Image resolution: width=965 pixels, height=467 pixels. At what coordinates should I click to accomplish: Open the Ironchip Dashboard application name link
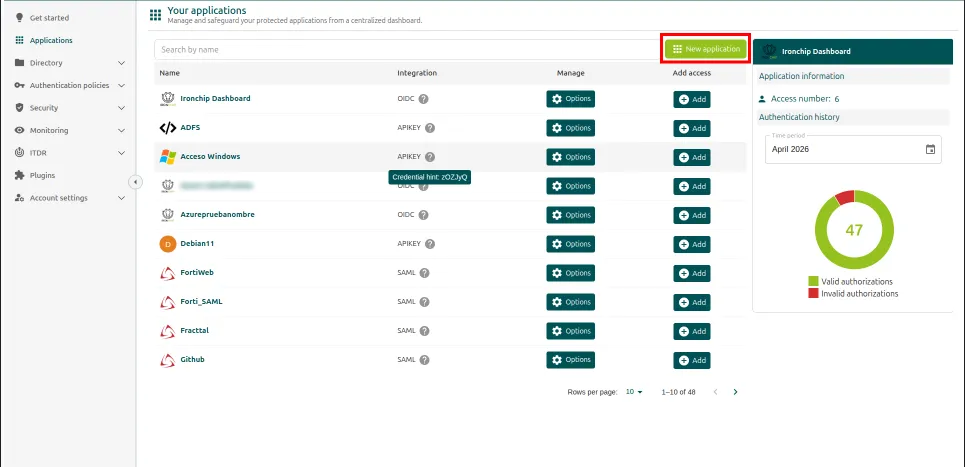tap(215, 98)
